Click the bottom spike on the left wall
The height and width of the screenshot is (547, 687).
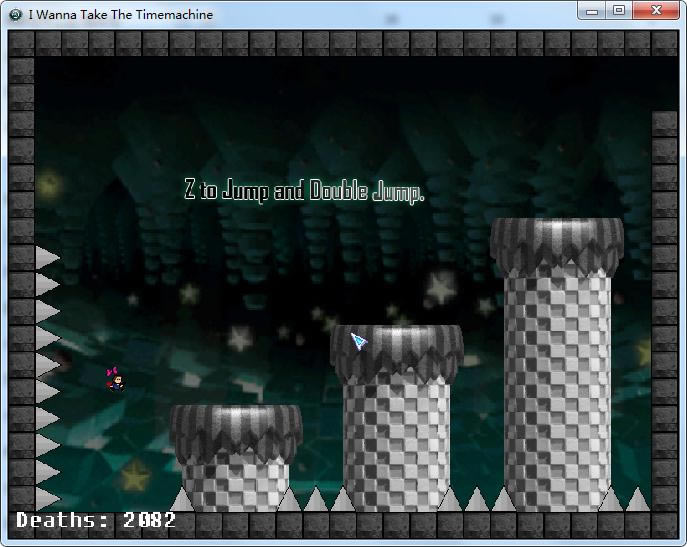(47, 497)
